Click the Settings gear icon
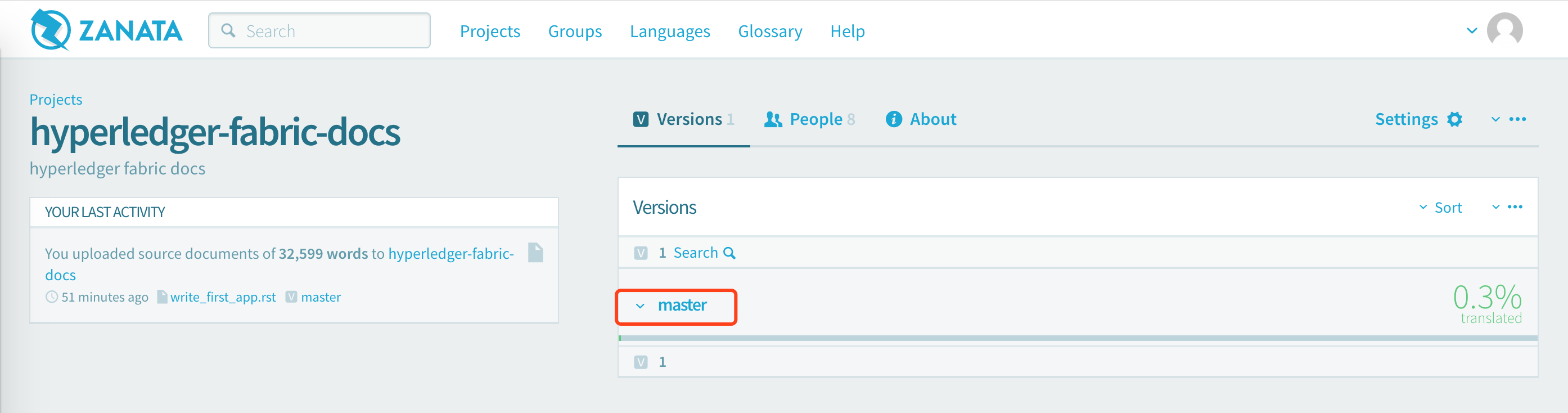1568x413 pixels. click(x=1454, y=119)
